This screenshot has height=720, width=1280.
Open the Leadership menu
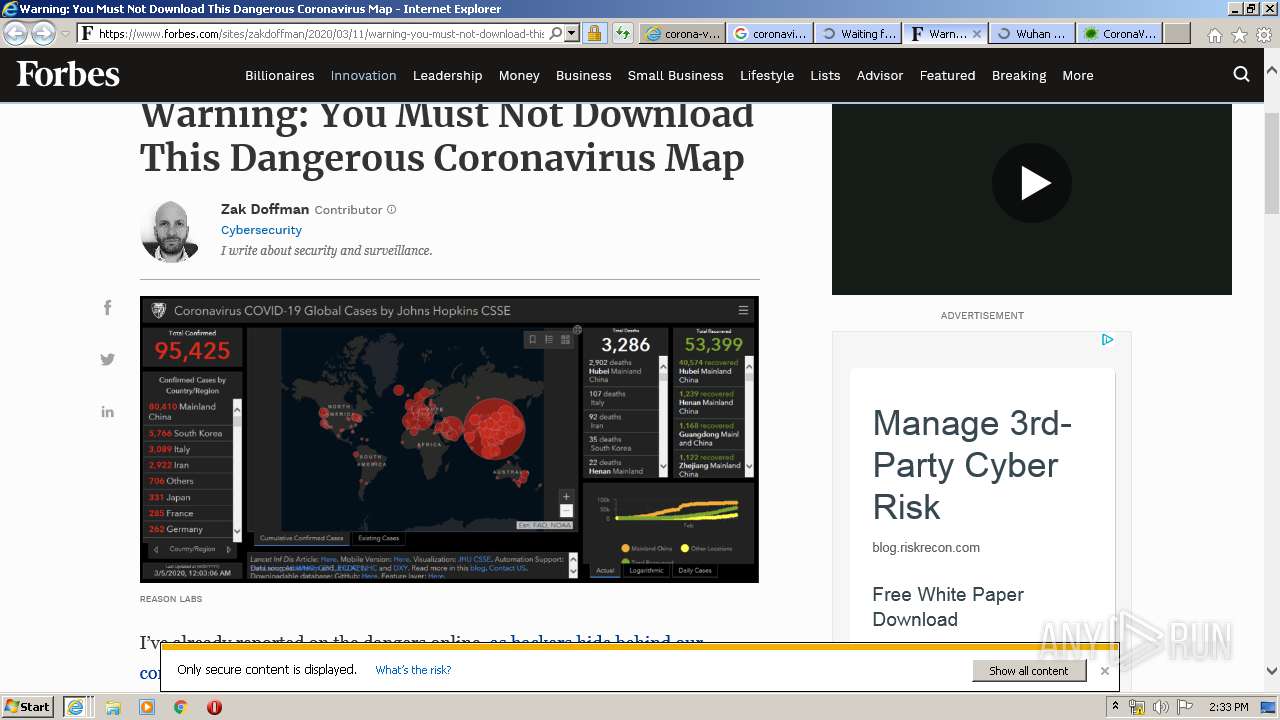[447, 75]
